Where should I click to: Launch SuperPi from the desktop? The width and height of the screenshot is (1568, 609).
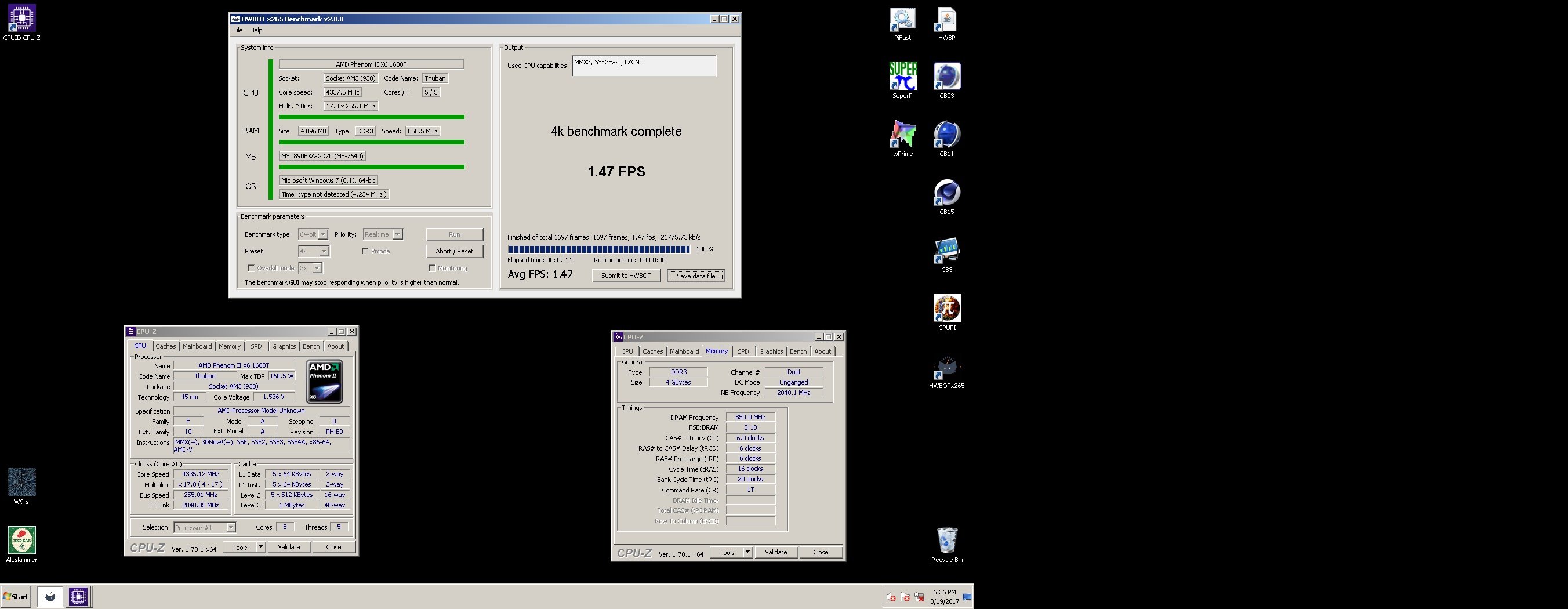(x=902, y=81)
